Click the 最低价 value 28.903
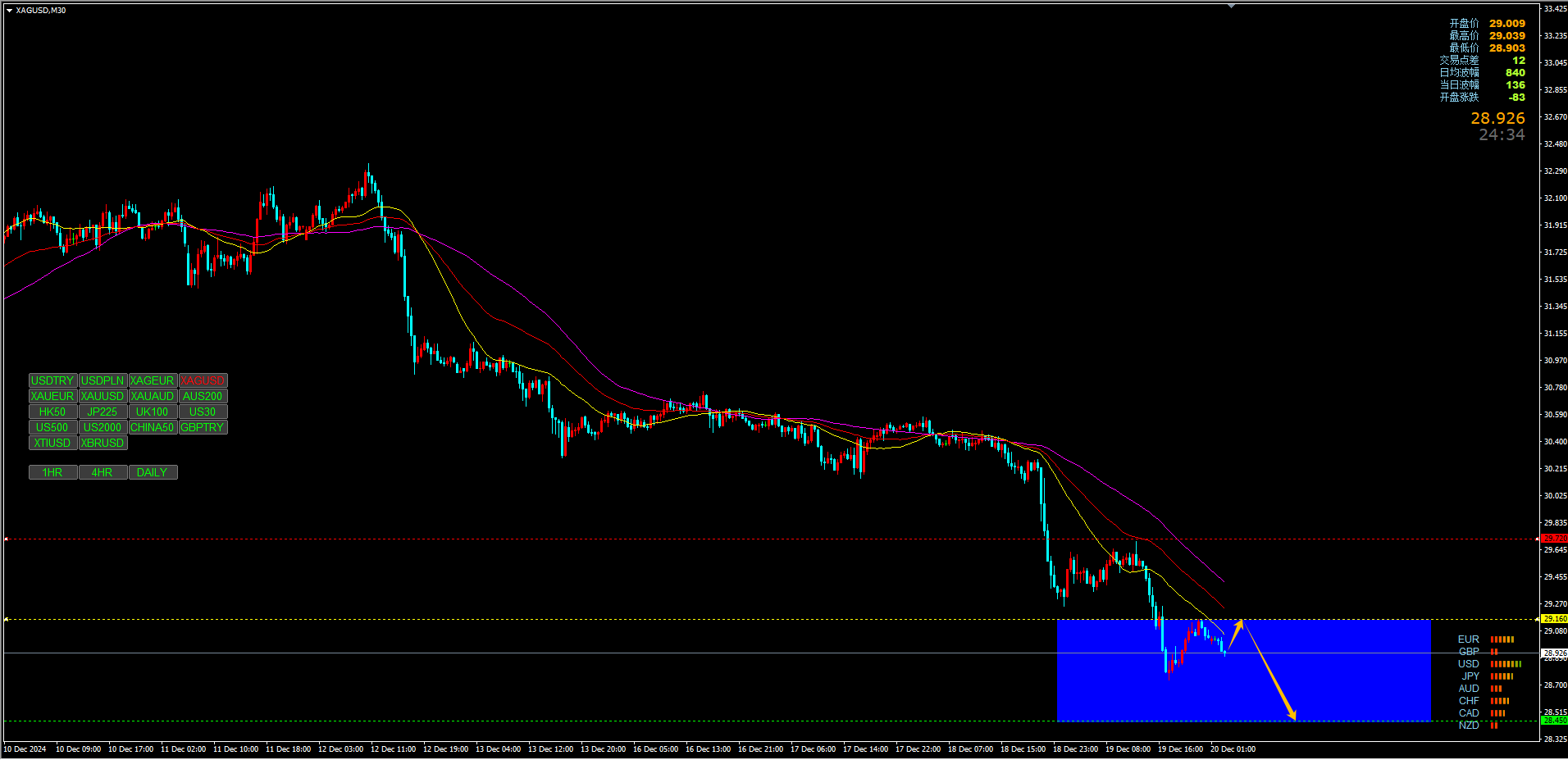Screen dimensions: 1568x760 pos(1507,48)
